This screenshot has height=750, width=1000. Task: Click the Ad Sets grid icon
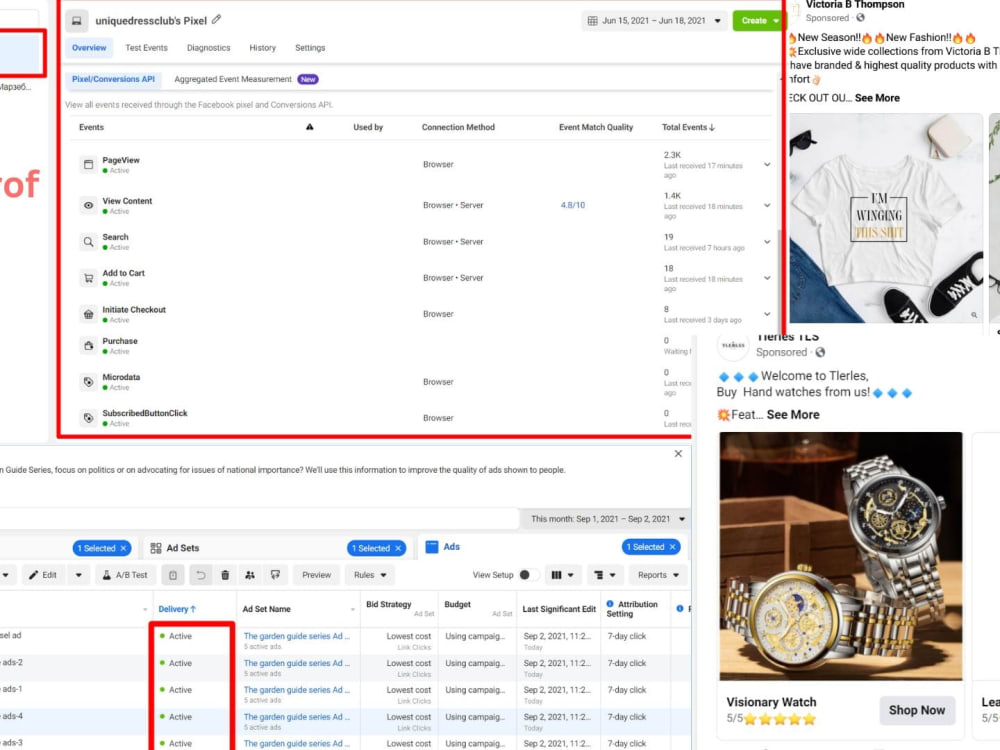pyautogui.click(x=156, y=548)
